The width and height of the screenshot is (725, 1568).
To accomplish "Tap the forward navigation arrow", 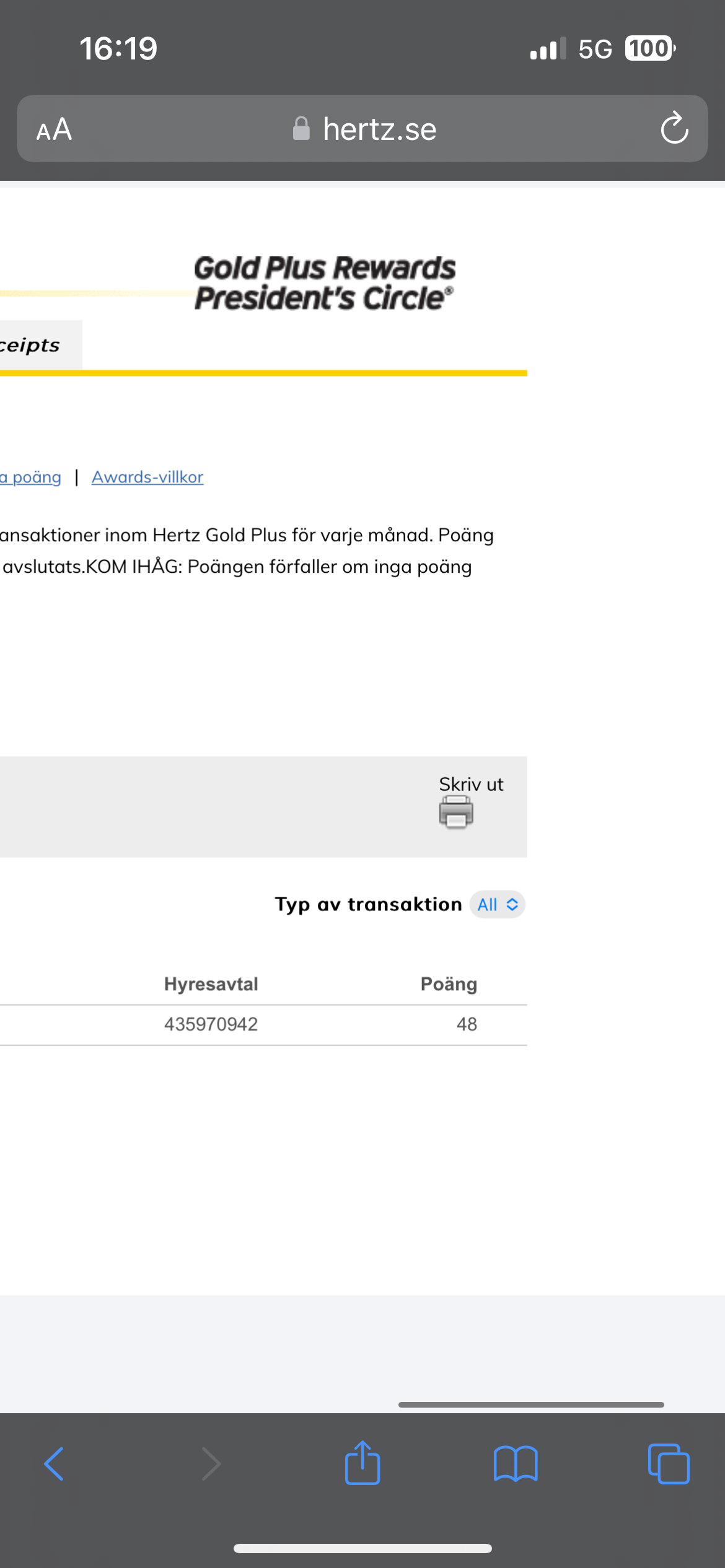I will (x=211, y=1464).
